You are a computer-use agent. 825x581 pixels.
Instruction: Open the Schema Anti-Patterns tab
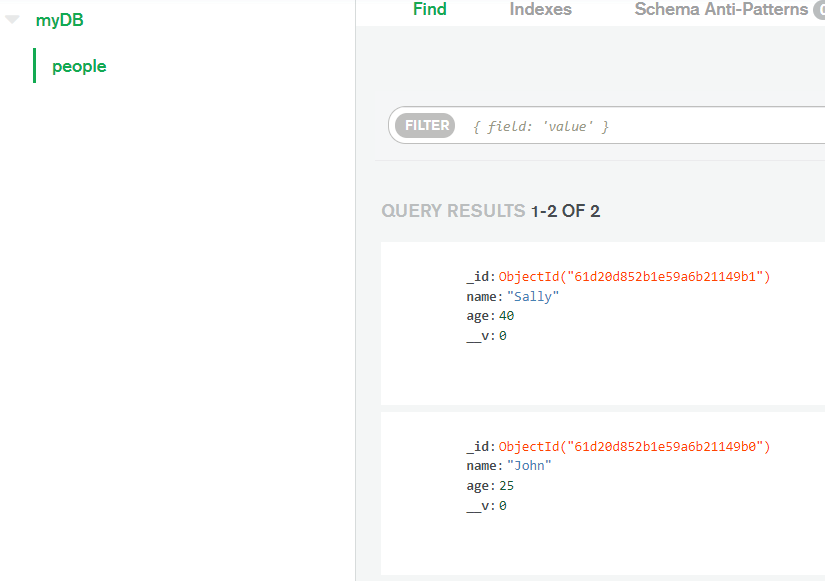point(721,9)
